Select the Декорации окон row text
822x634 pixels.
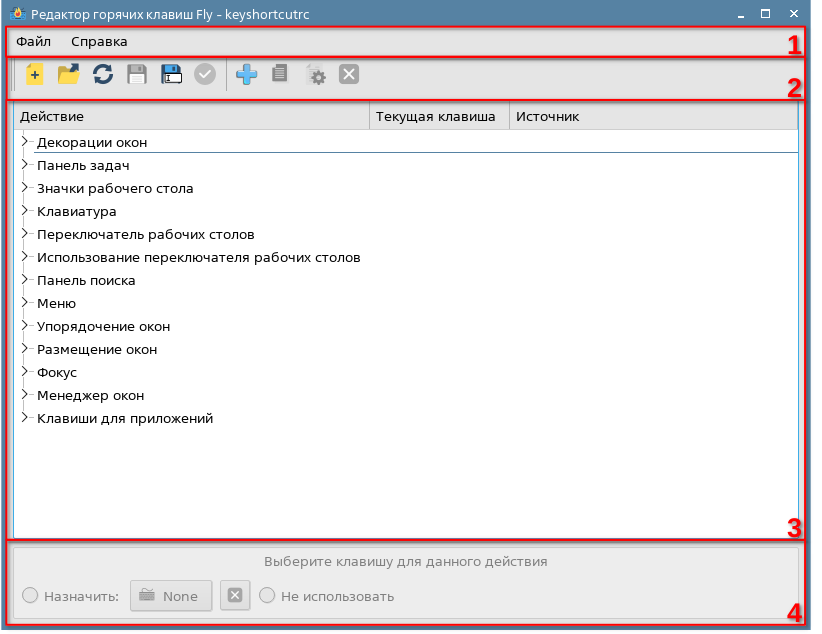pos(92,143)
